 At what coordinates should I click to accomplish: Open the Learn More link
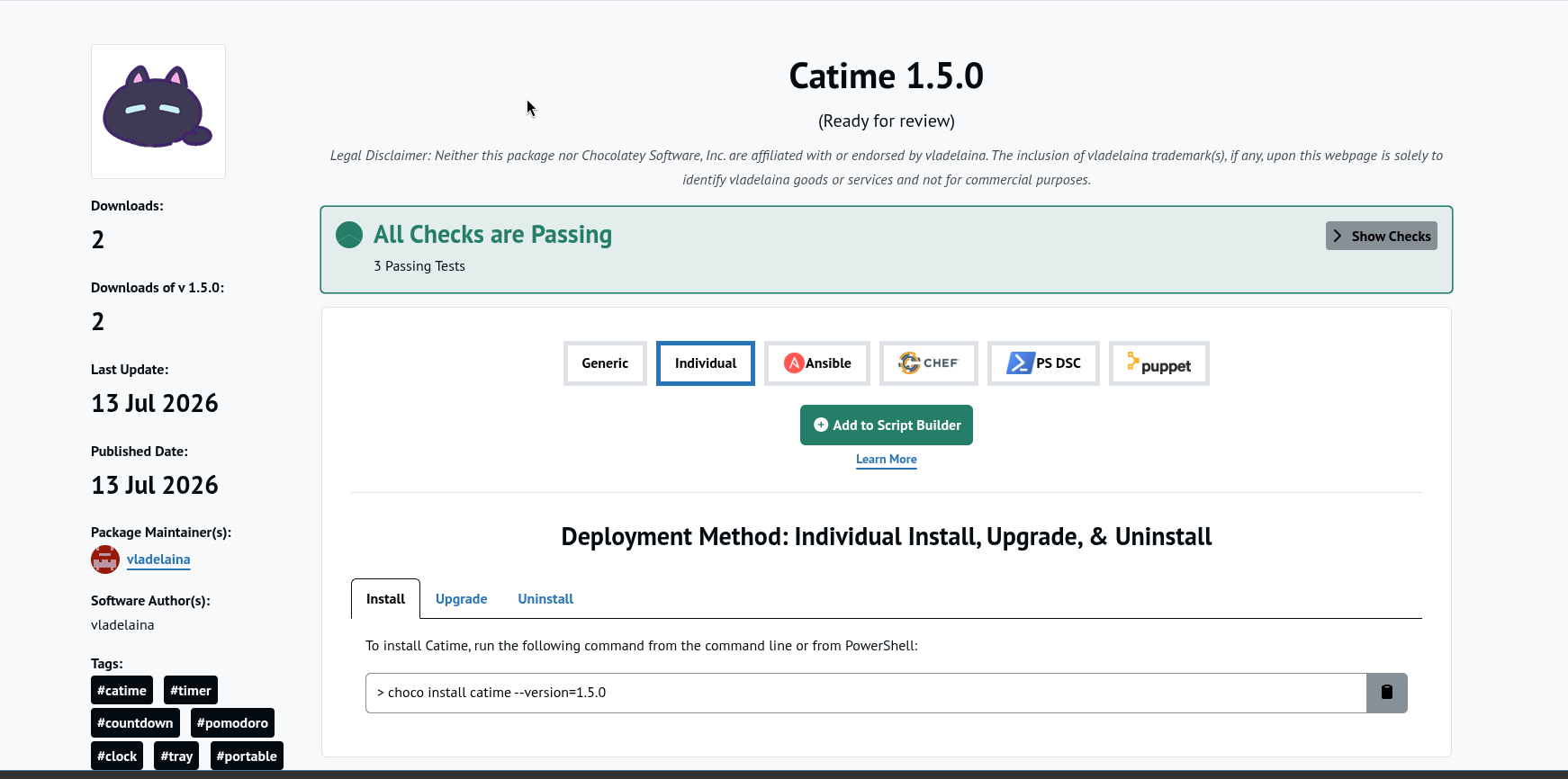(x=887, y=460)
